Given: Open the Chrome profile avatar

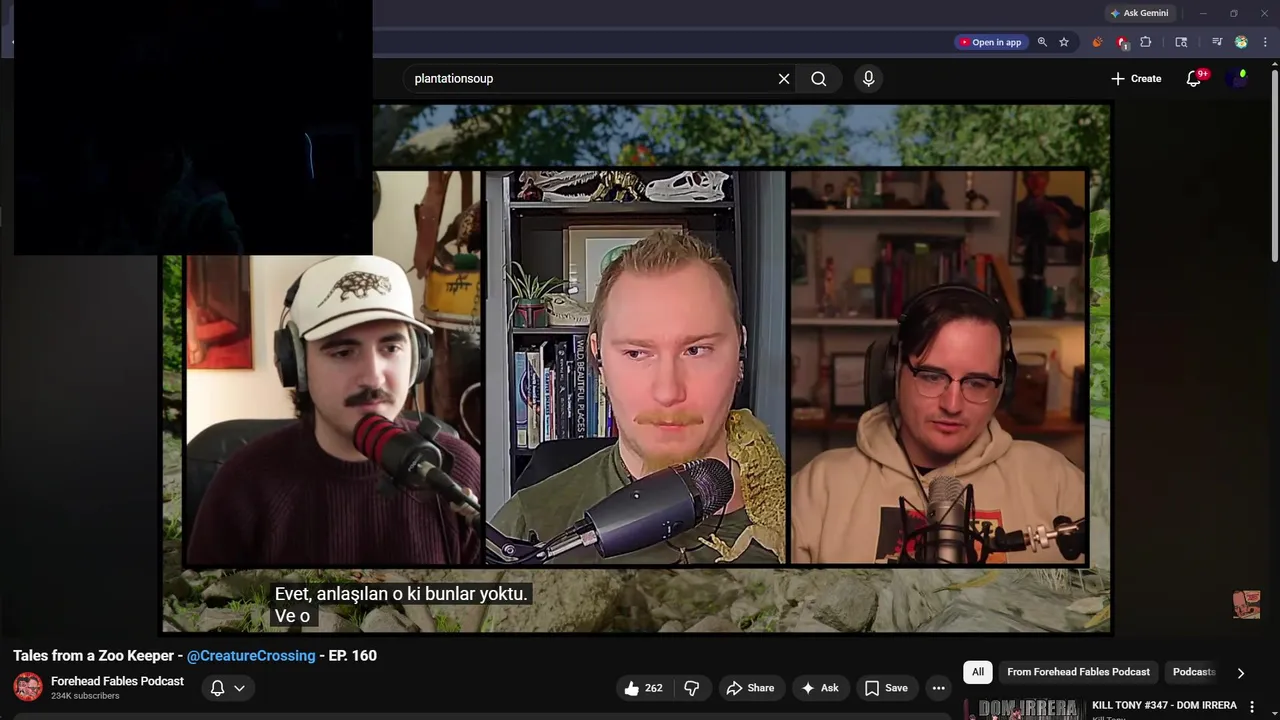Looking at the screenshot, I should pyautogui.click(x=1241, y=42).
